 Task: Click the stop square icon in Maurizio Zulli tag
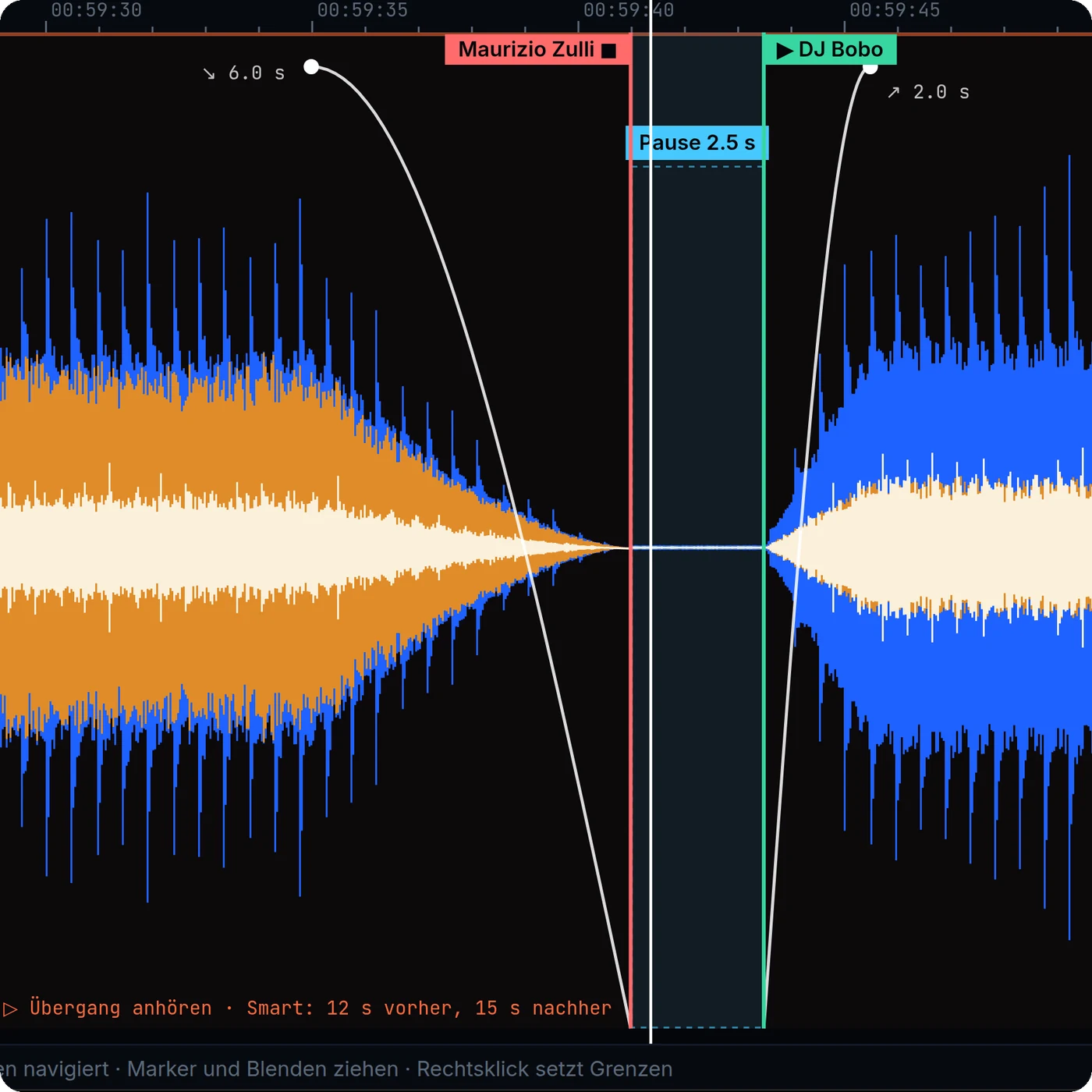point(609,51)
